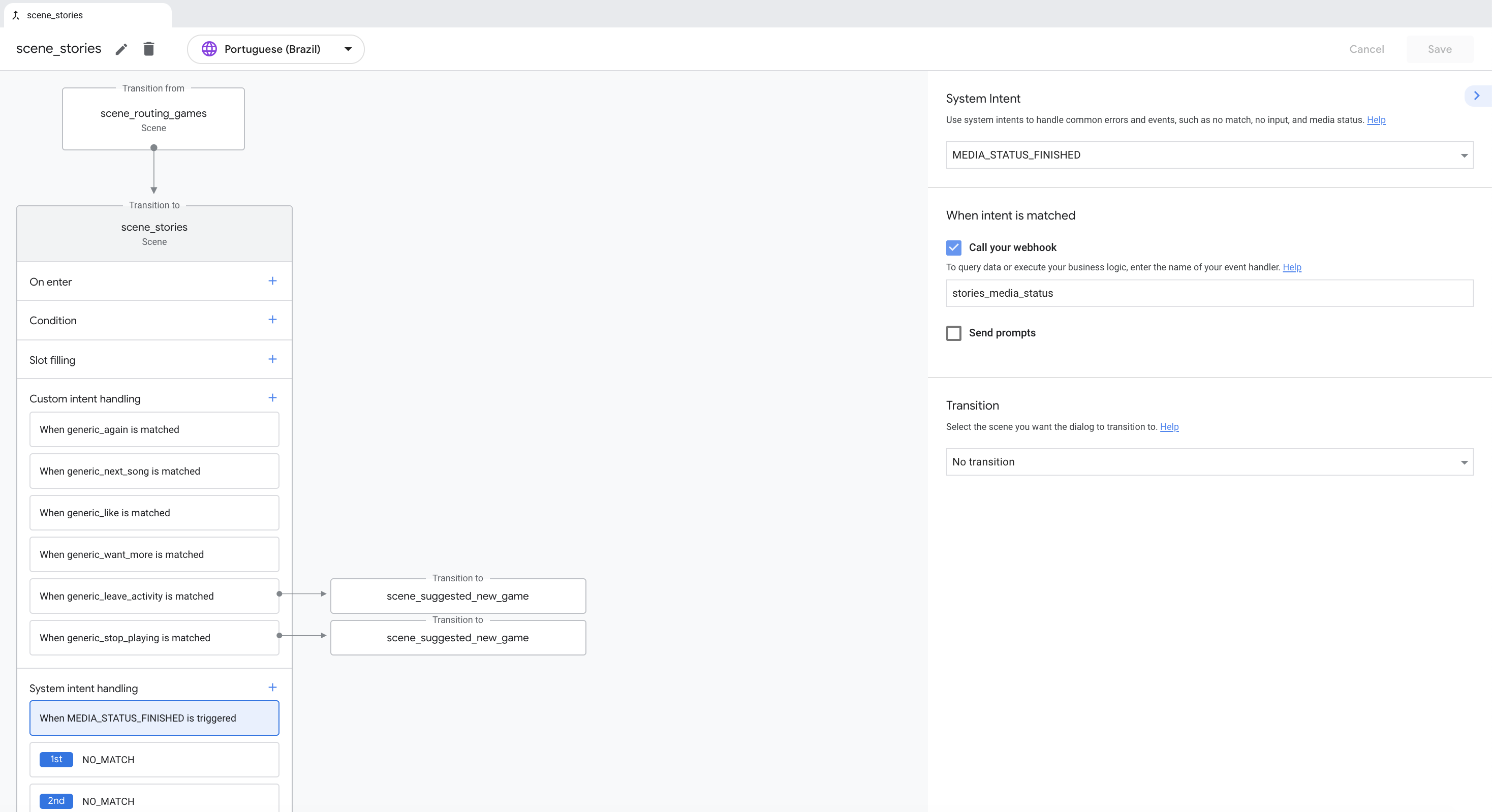Click the pencil icon to rename scene_stories
The image size is (1492, 812).
[x=121, y=49]
